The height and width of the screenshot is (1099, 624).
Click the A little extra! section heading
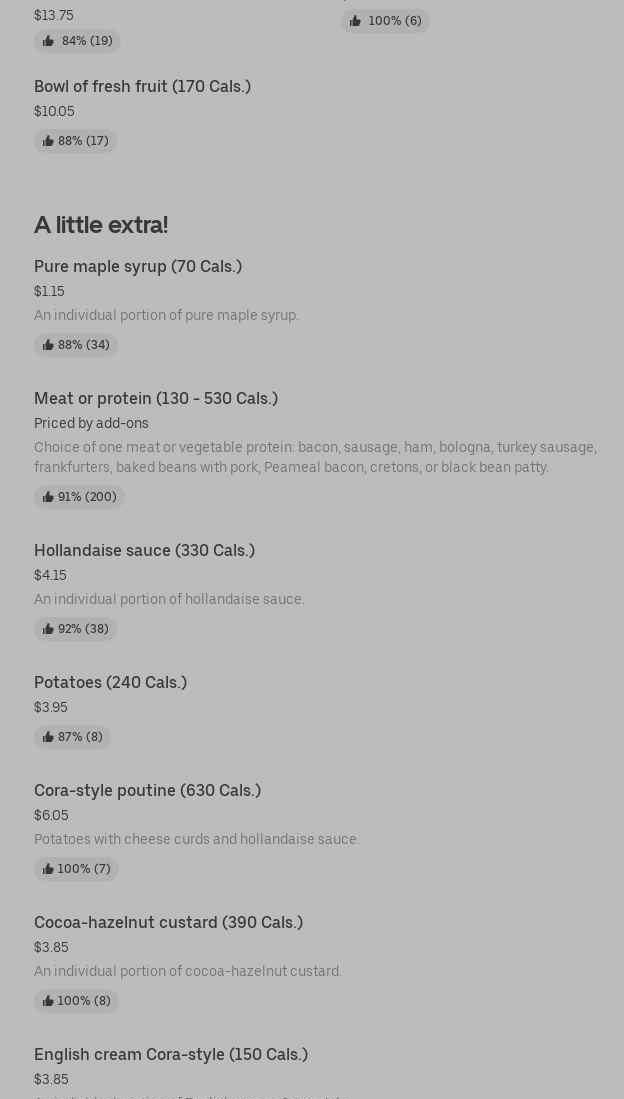coord(101,224)
